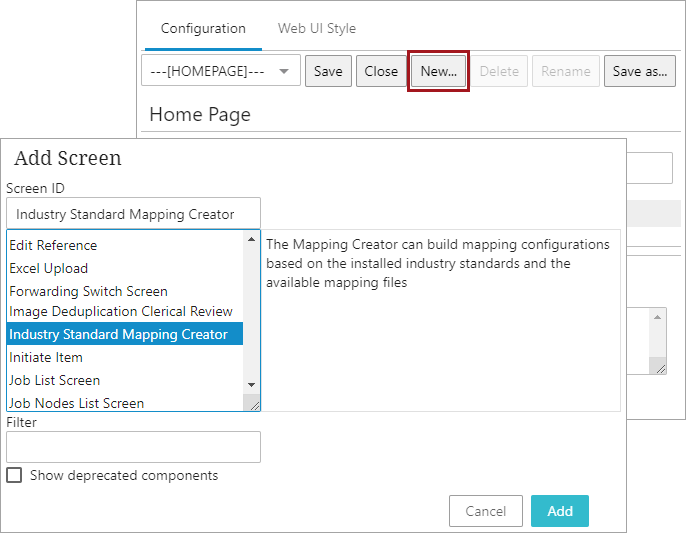
Task: Cancel the Add Screen dialog
Action: coord(486,511)
